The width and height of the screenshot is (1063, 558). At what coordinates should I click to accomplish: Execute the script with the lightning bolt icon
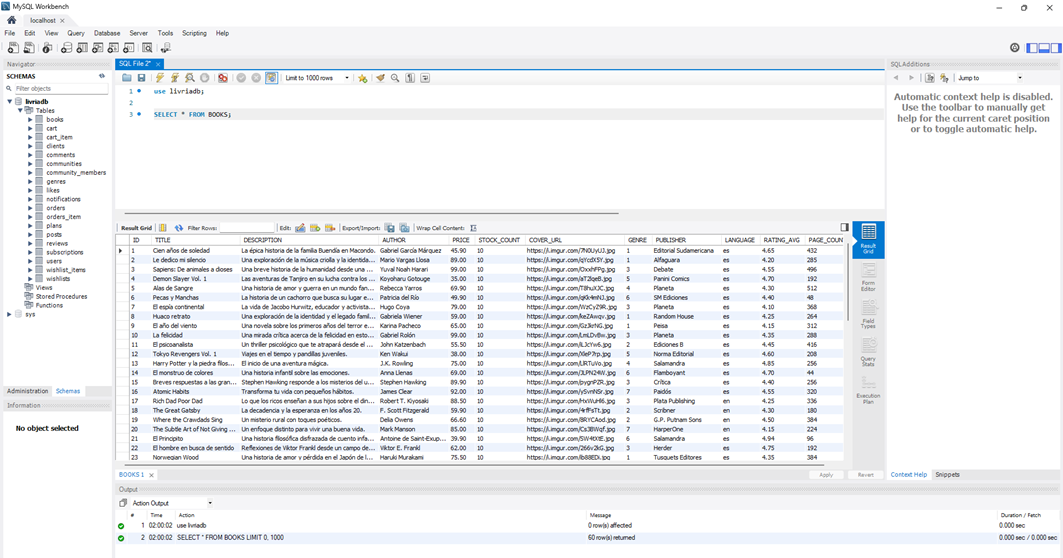[160, 78]
